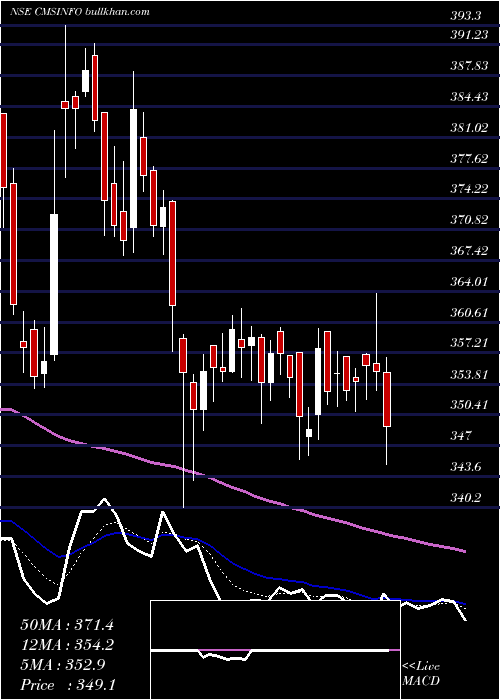This screenshot has height=700, width=500.
Task: Click the 50MA : 371.4 readout
Action: click(67, 624)
